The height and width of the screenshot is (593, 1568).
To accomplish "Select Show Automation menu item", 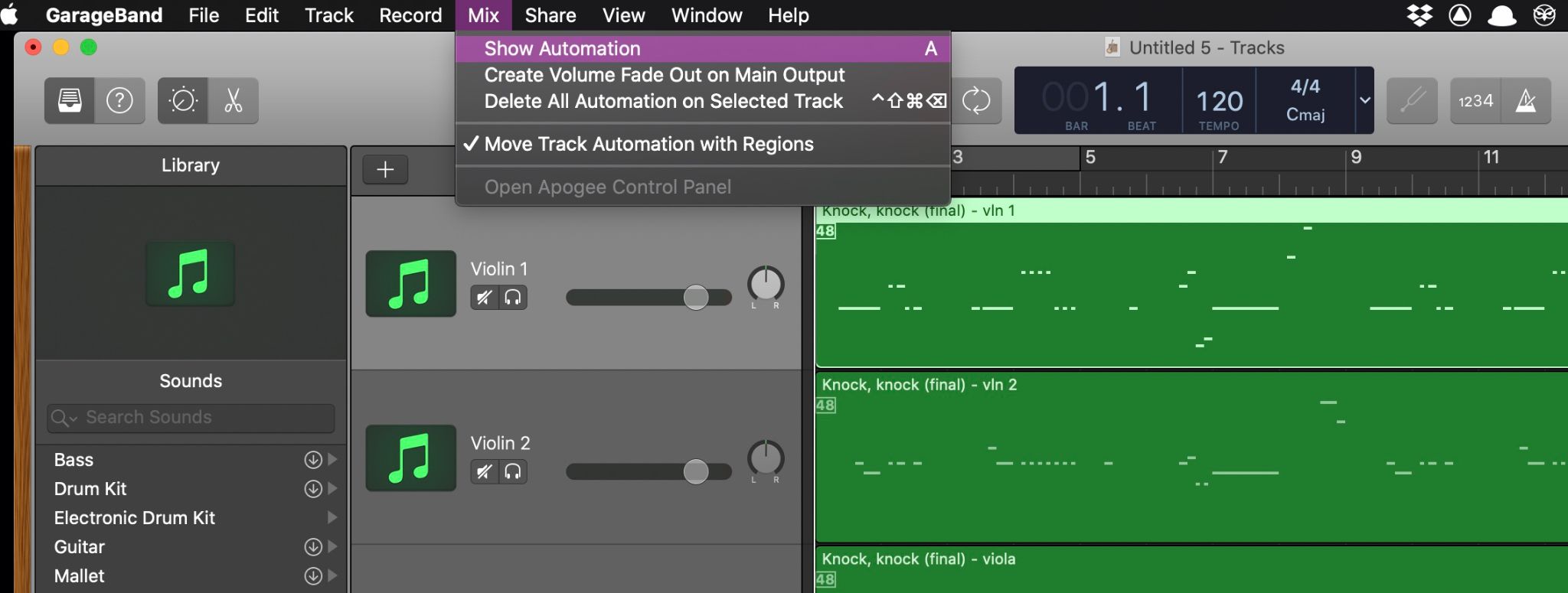I will 562,49.
